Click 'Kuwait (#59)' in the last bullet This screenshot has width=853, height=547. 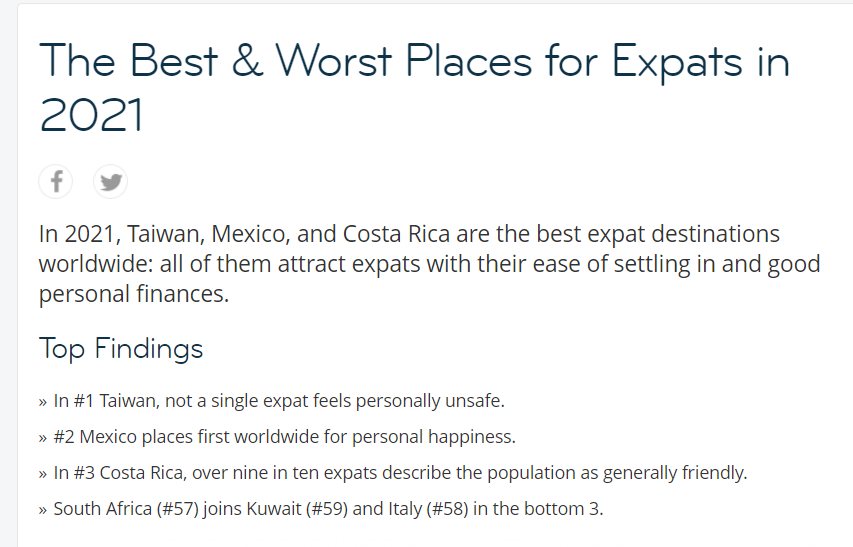click(297, 509)
